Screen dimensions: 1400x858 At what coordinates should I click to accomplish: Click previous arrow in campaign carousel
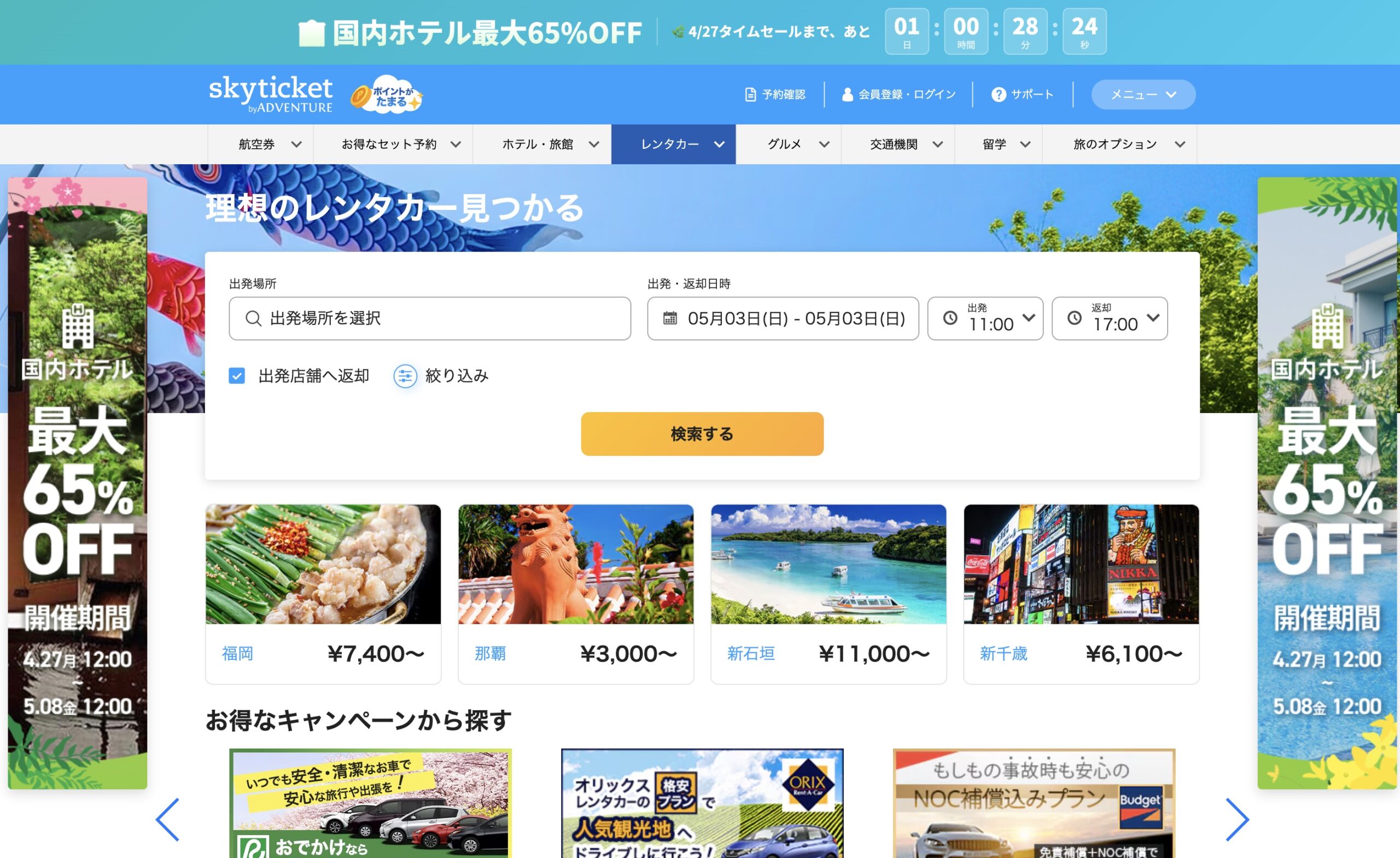167,819
